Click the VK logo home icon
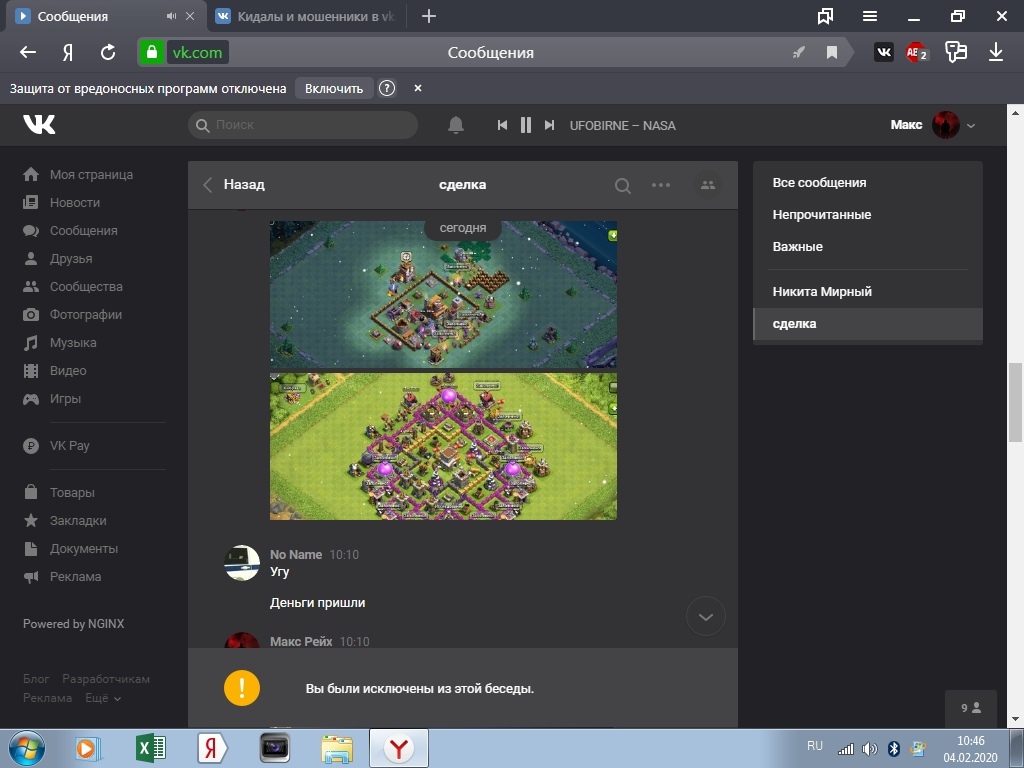The height and width of the screenshot is (768, 1024). 39,125
